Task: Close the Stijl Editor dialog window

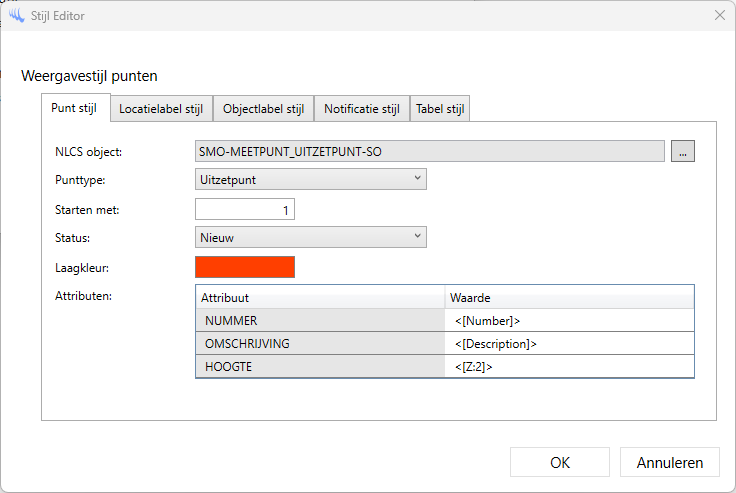Action: [x=719, y=15]
